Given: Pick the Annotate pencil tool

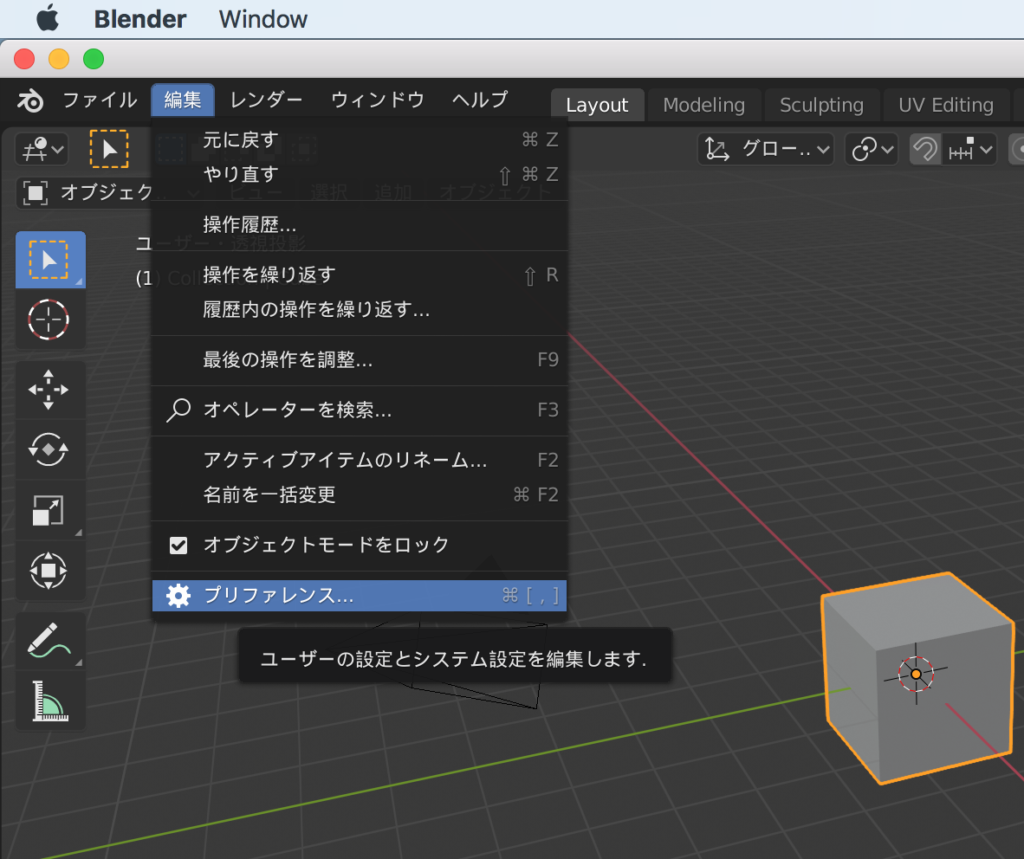Looking at the screenshot, I should pyautogui.click(x=49, y=642).
